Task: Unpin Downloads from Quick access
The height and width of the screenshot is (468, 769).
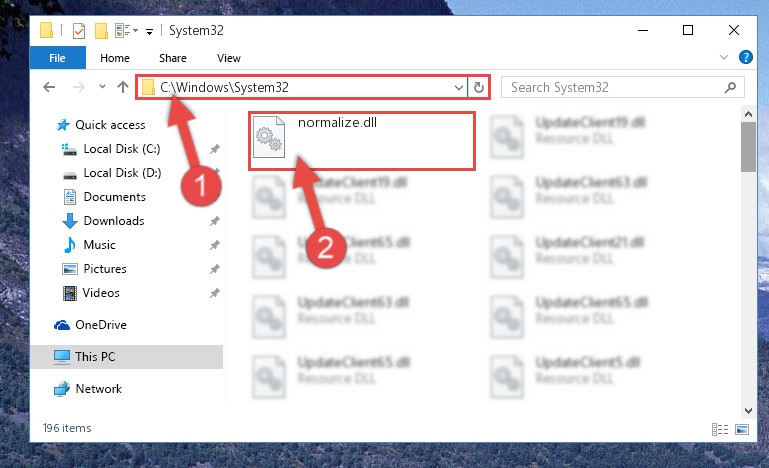Action: coord(214,221)
